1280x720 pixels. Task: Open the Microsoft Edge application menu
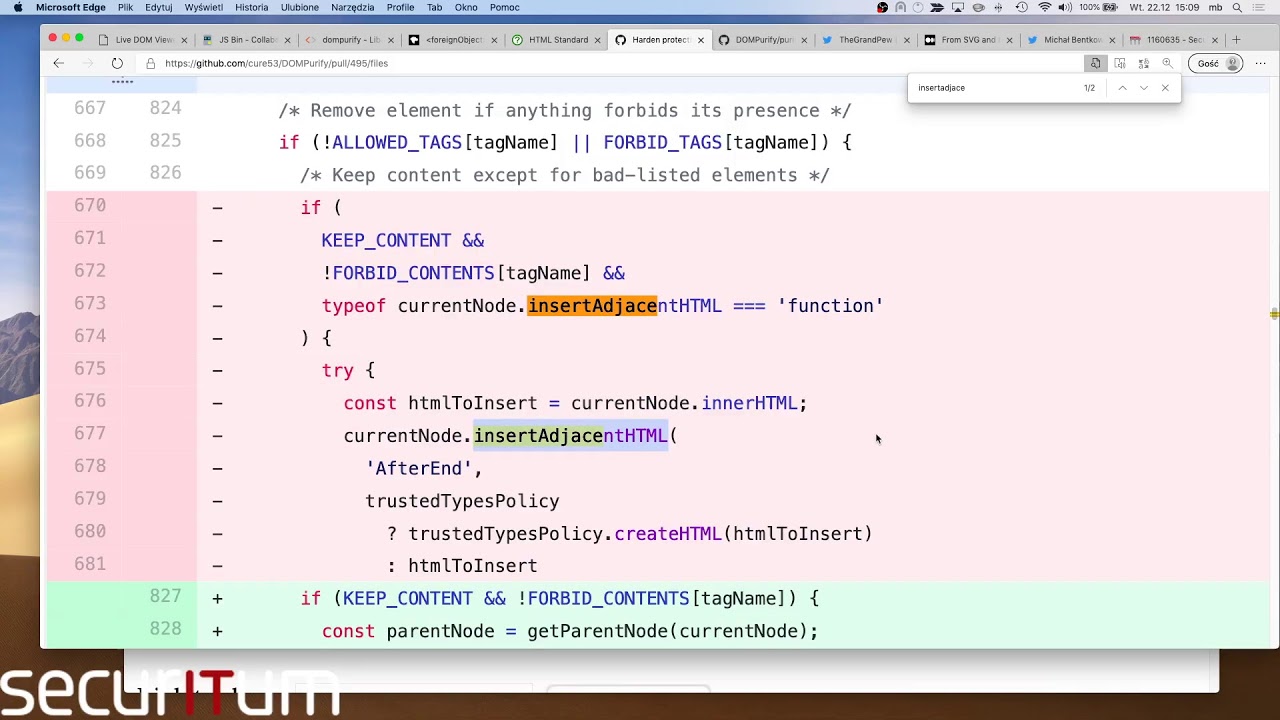click(70, 7)
